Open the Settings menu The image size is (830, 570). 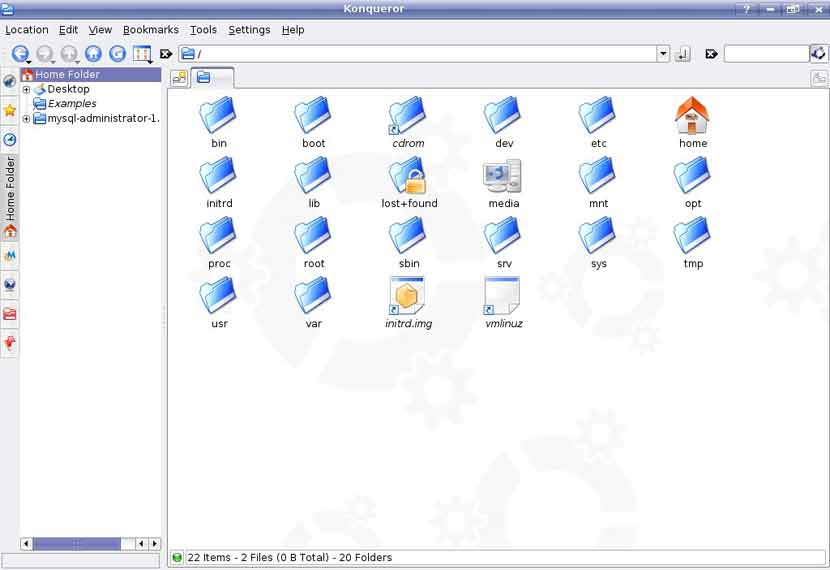pyautogui.click(x=249, y=30)
